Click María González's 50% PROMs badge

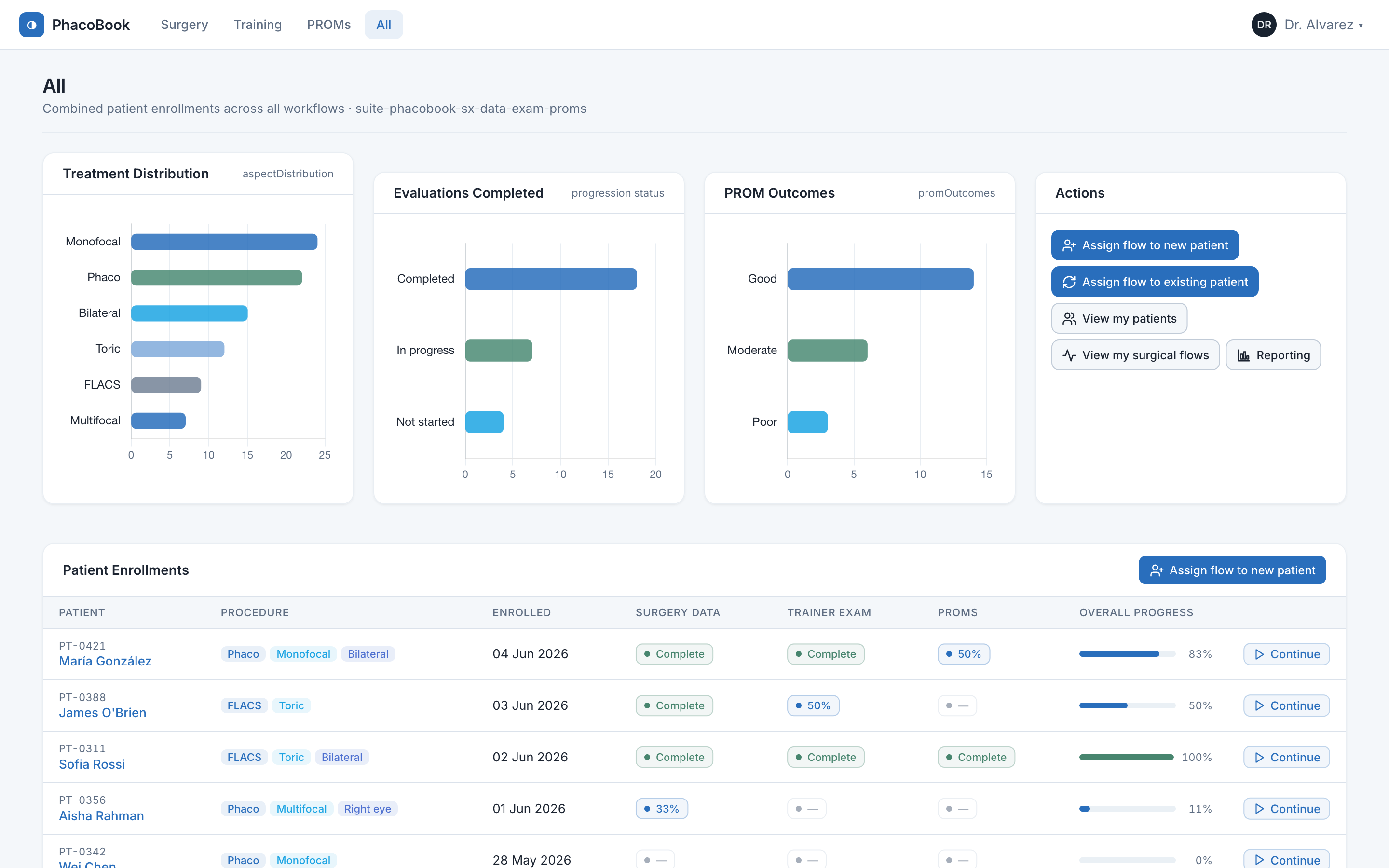click(x=964, y=654)
